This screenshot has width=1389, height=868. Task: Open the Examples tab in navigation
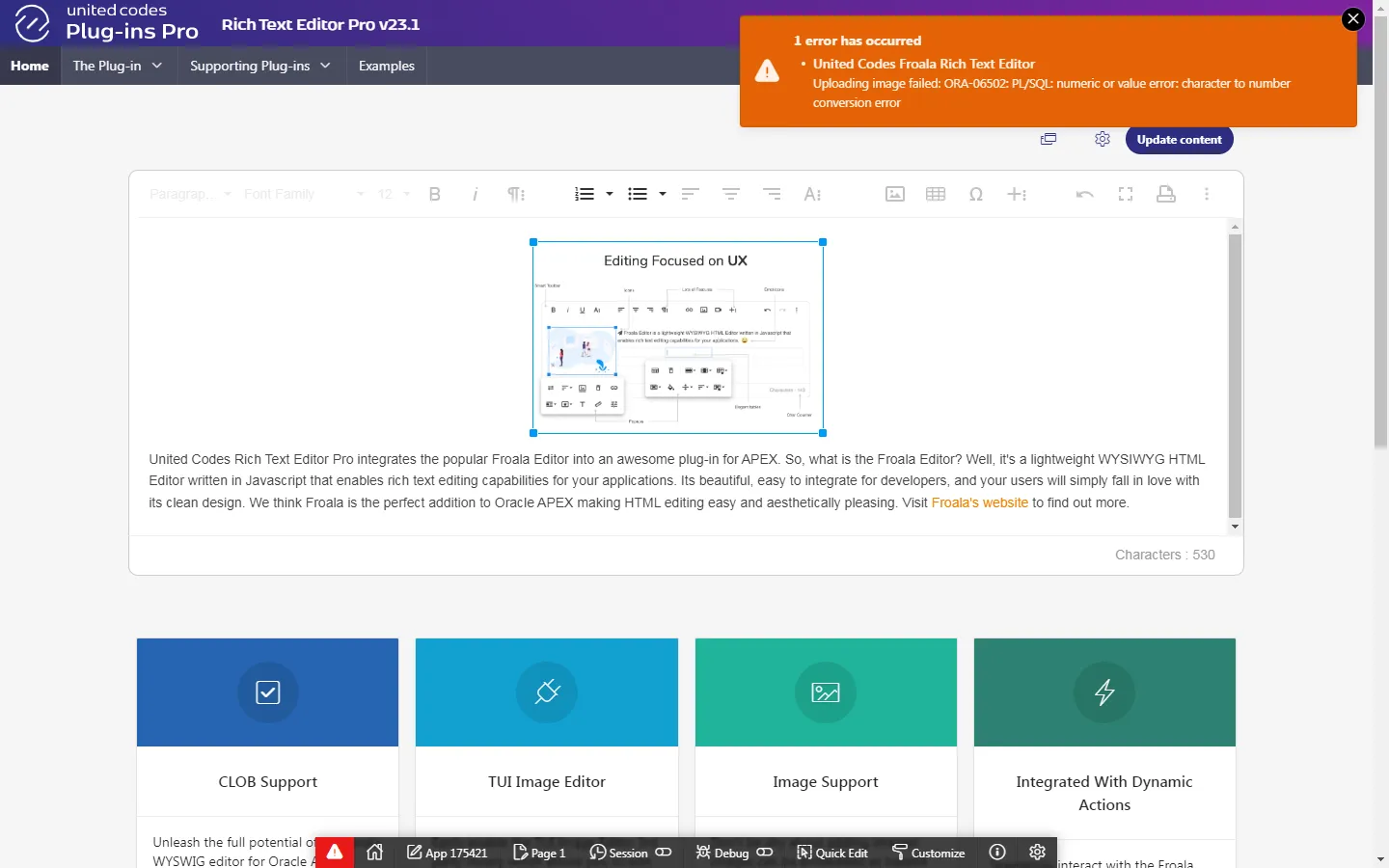(x=386, y=66)
